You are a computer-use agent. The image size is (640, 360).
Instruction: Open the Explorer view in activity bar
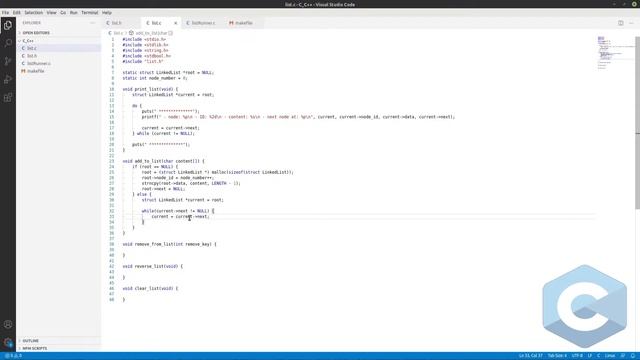(x=8, y=25)
